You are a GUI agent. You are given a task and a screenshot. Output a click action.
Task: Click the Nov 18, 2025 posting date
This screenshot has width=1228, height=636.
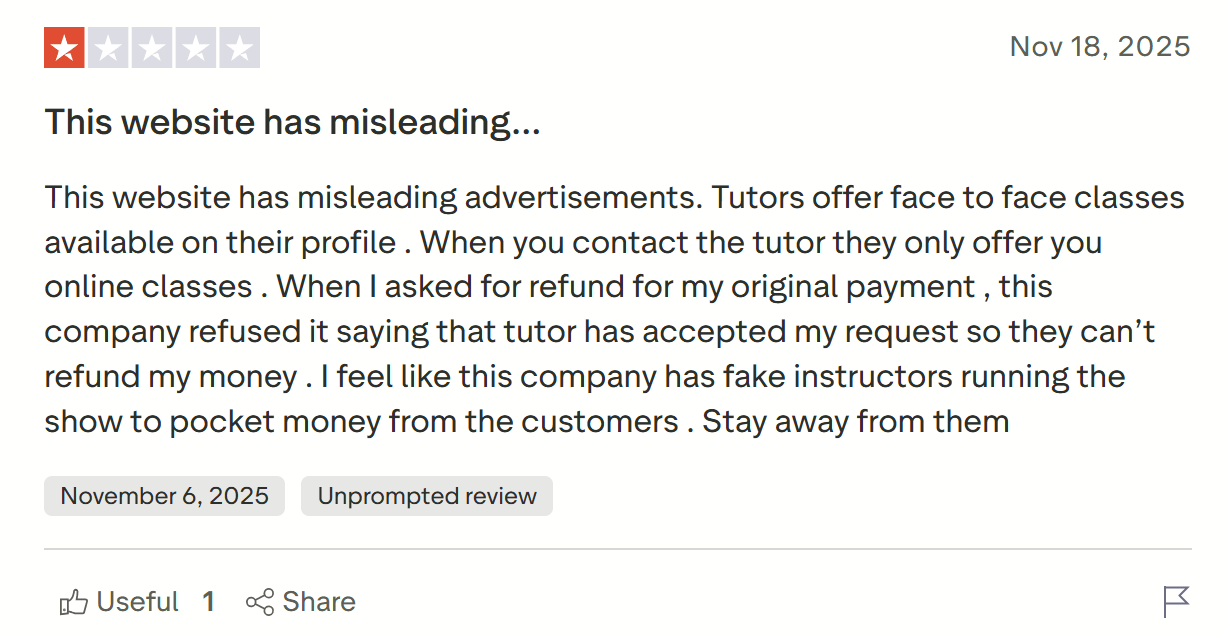1100,46
